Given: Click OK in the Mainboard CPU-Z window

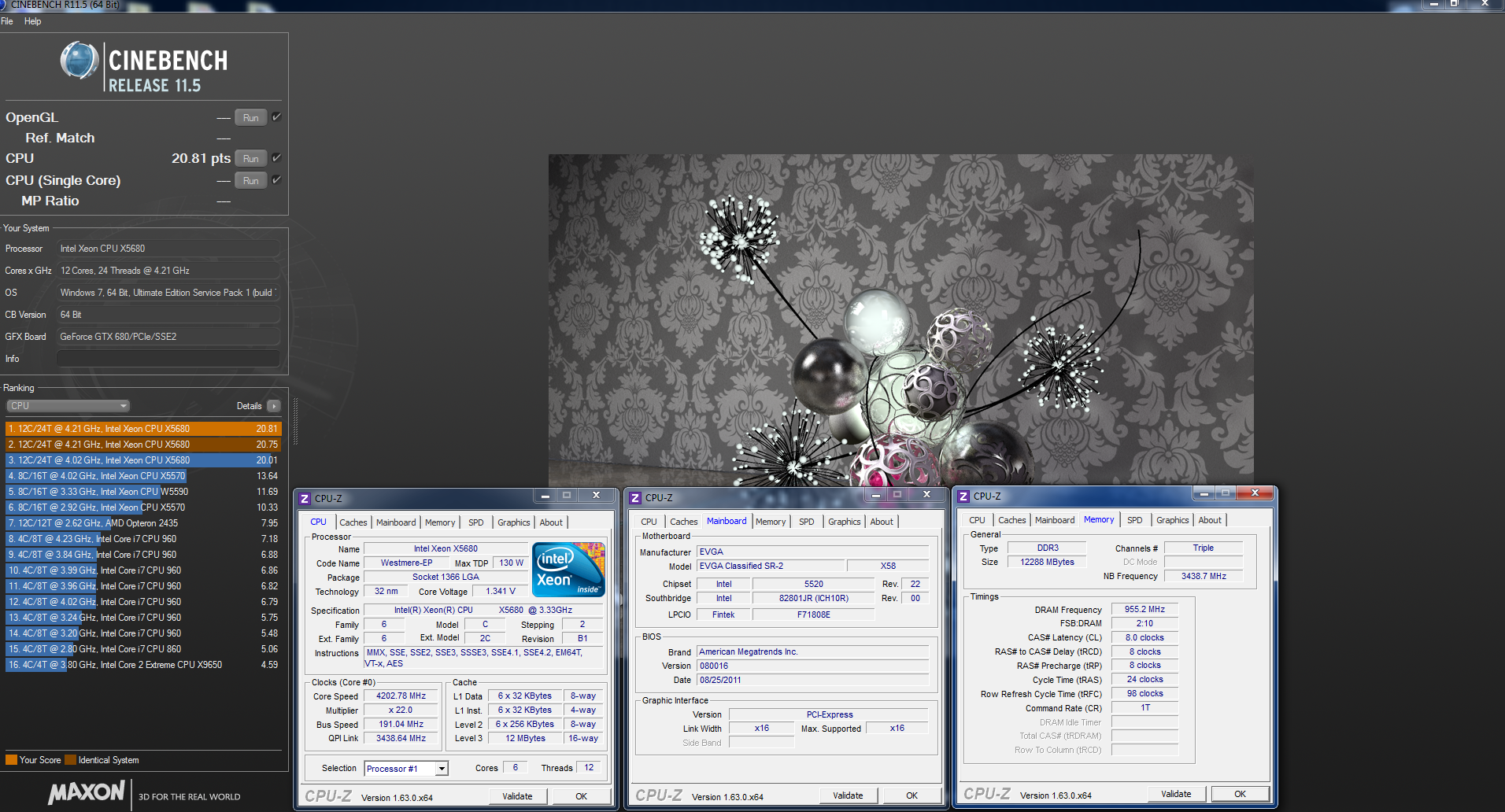Looking at the screenshot, I should click(912, 795).
